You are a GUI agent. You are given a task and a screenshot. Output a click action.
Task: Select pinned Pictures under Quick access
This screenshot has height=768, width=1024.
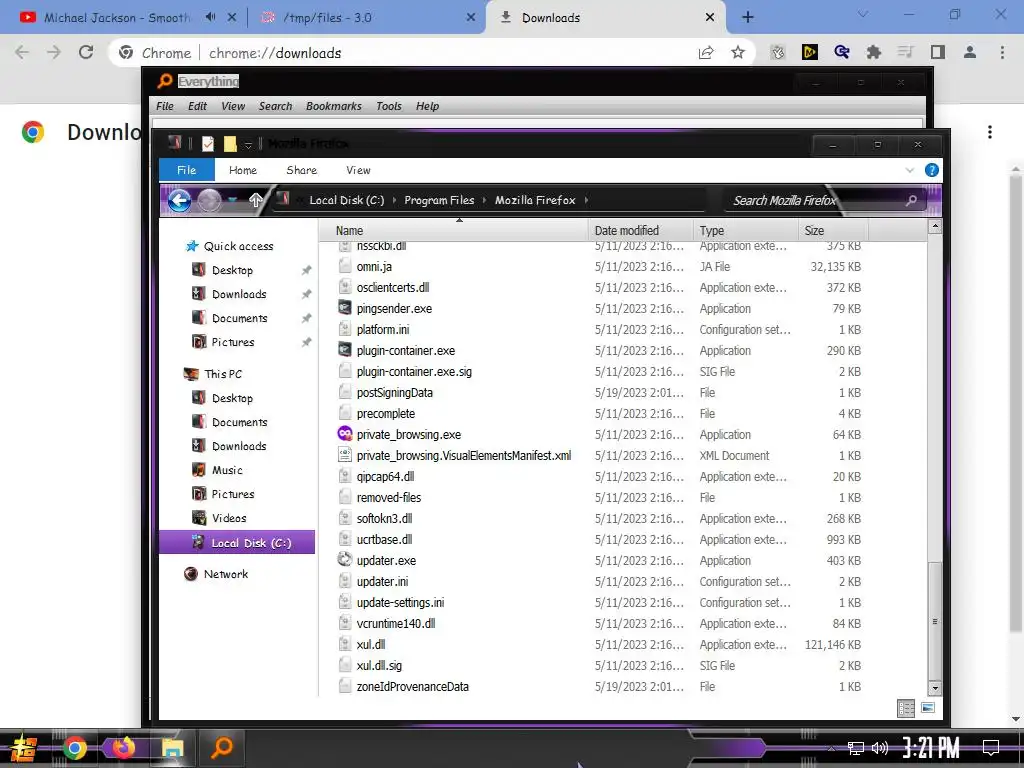(x=232, y=342)
